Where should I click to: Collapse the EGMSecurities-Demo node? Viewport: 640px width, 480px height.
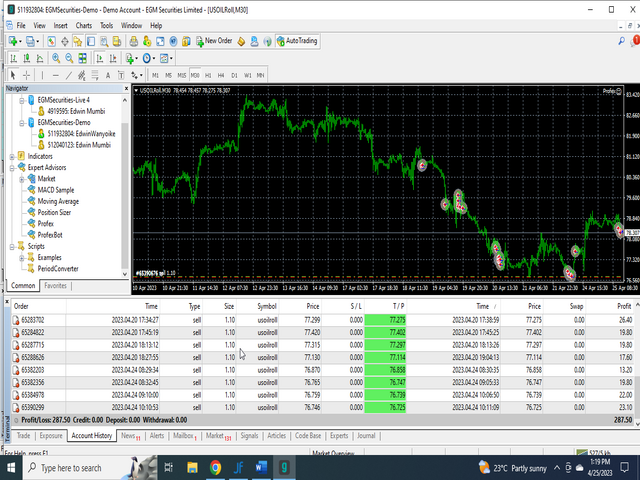click(x=22, y=123)
